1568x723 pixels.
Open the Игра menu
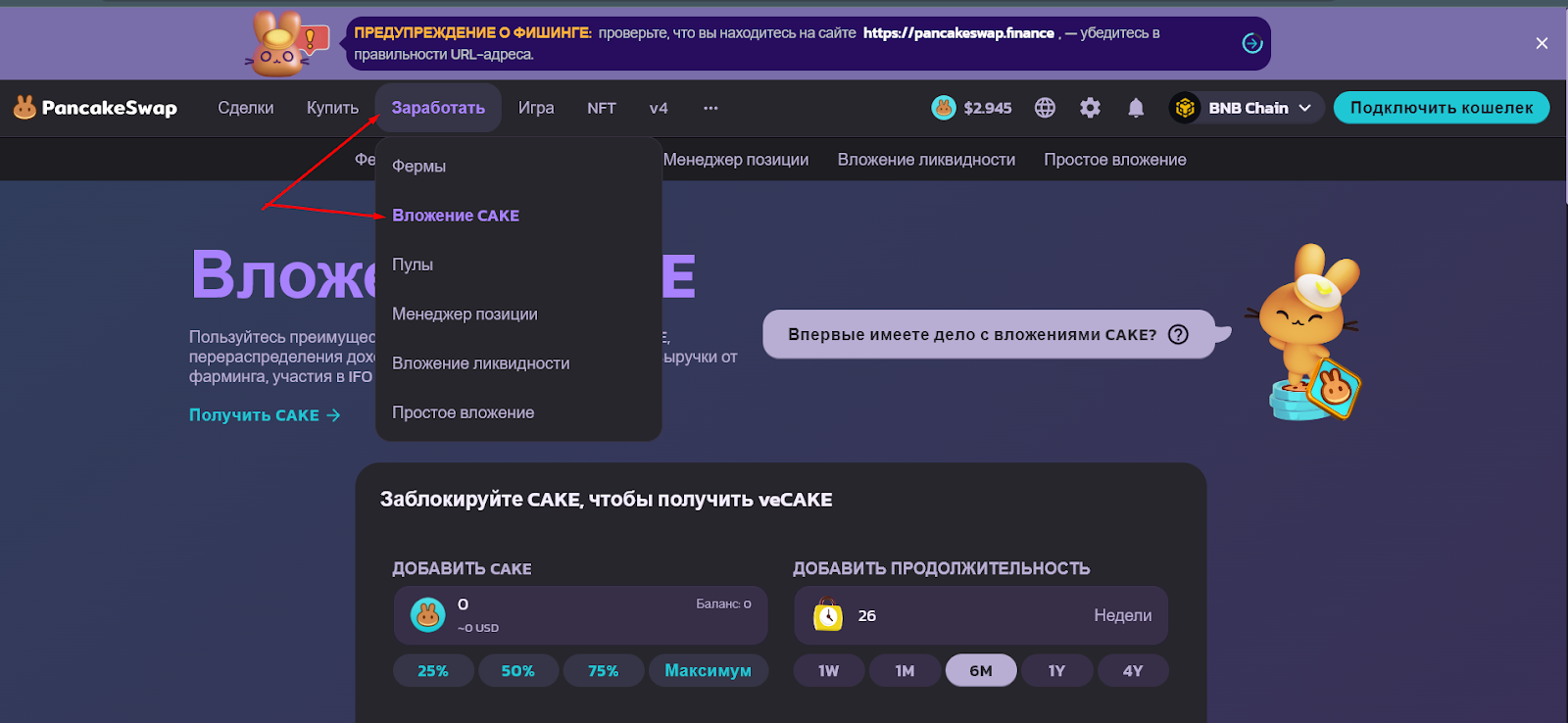click(536, 108)
